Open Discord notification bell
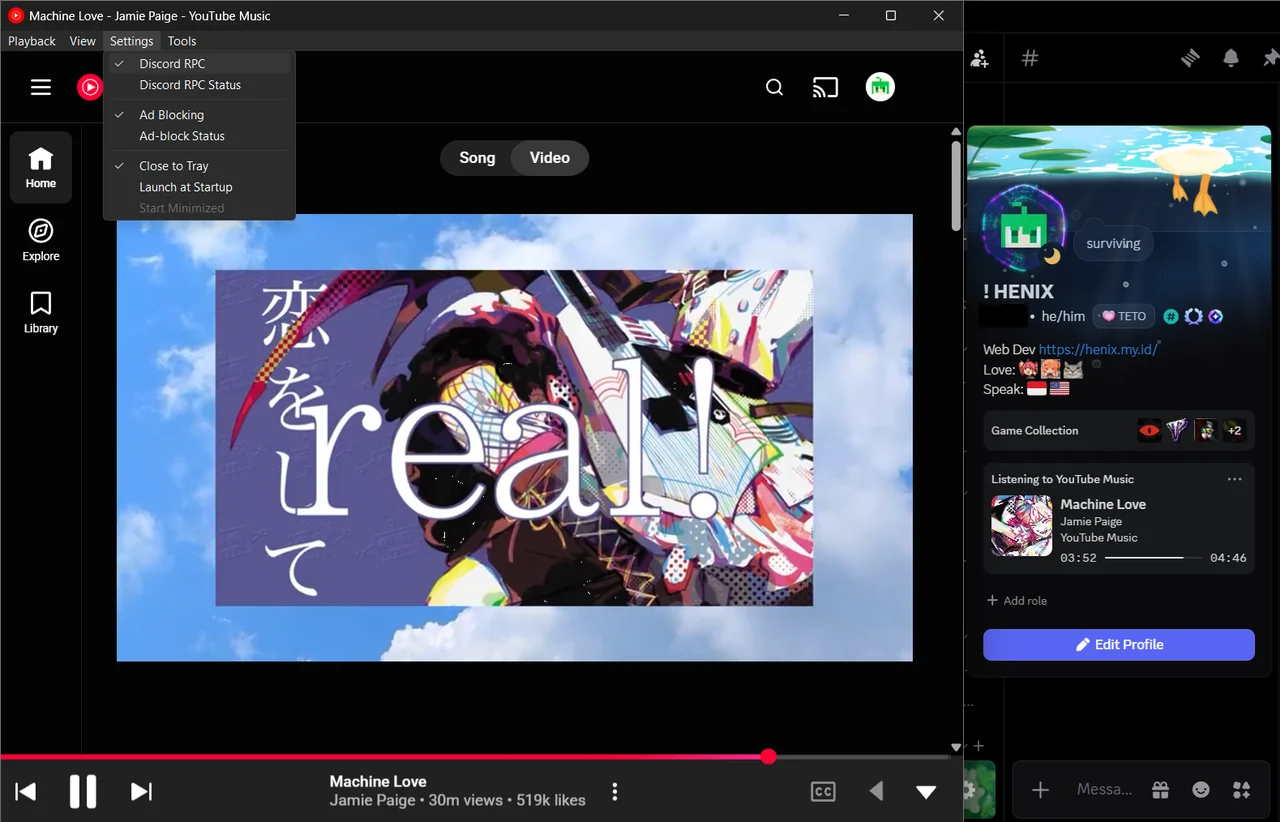The image size is (1280, 822). pyautogui.click(x=1231, y=58)
